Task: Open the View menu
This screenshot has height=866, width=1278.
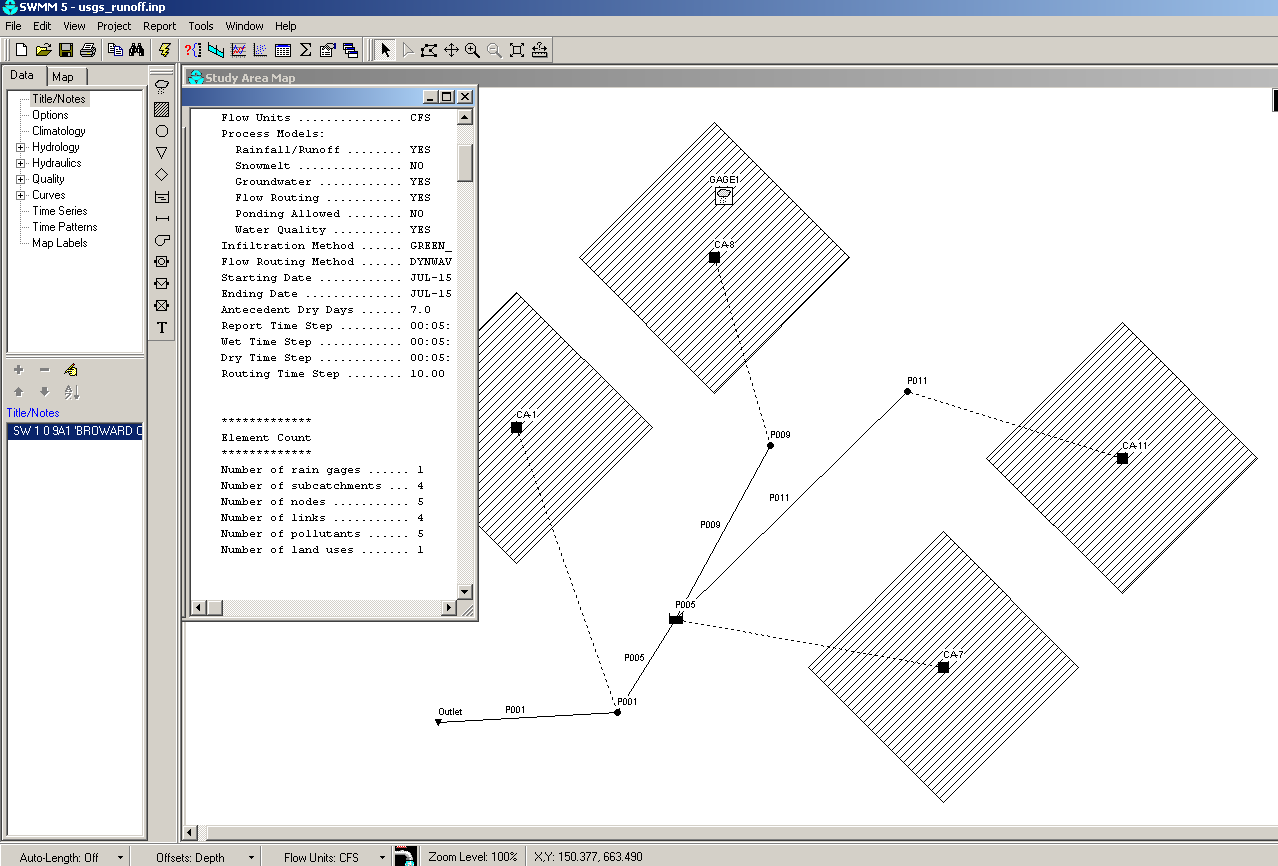Action: click(x=74, y=26)
